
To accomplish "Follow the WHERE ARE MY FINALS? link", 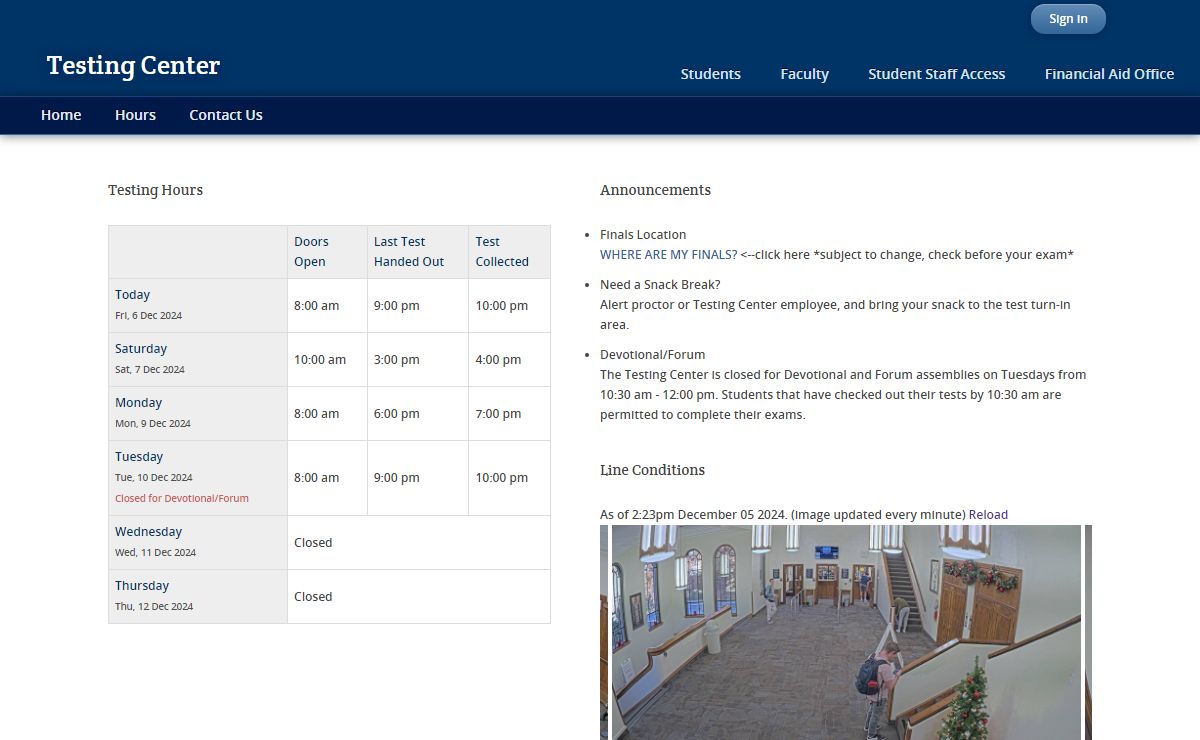I will [x=668, y=255].
